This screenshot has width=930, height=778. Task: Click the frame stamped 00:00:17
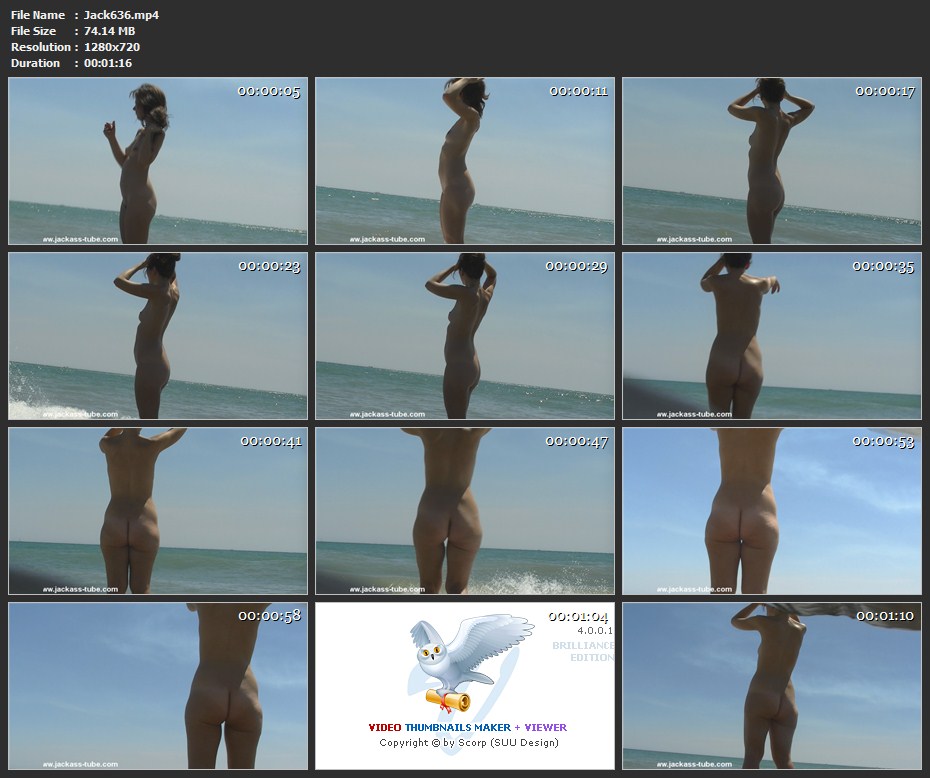772,161
